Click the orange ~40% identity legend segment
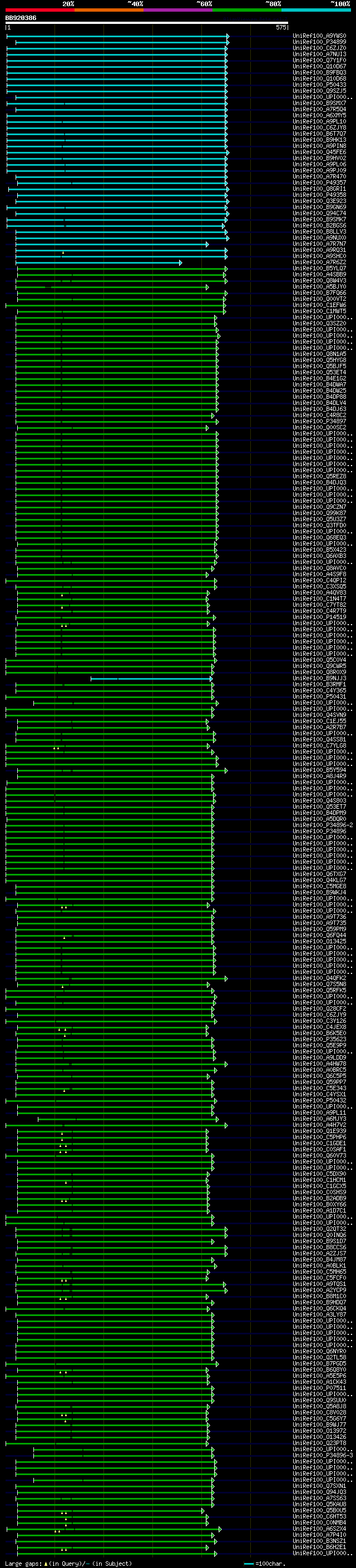The image size is (356, 1568). (109, 10)
